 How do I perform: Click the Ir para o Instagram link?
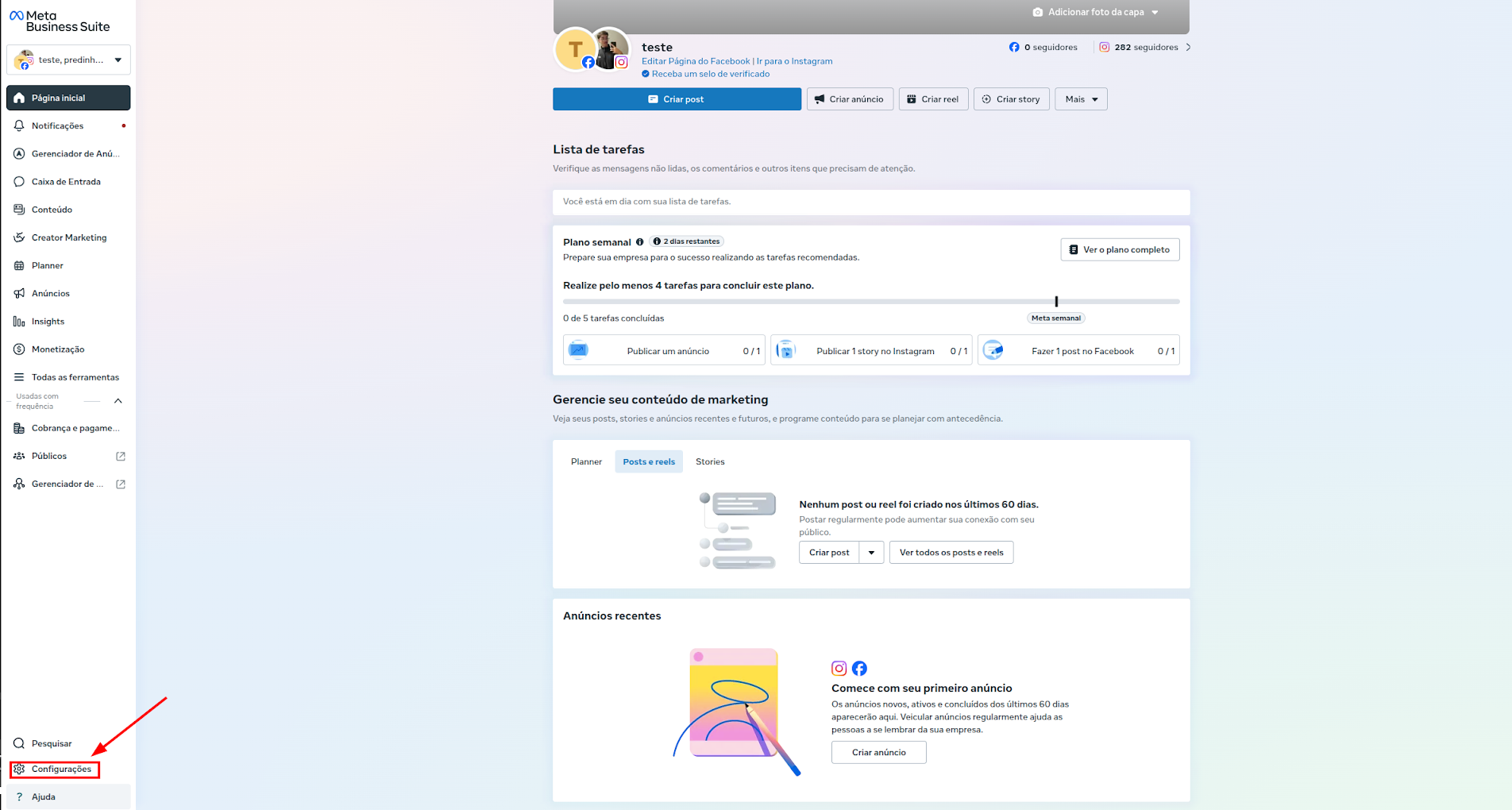point(795,61)
